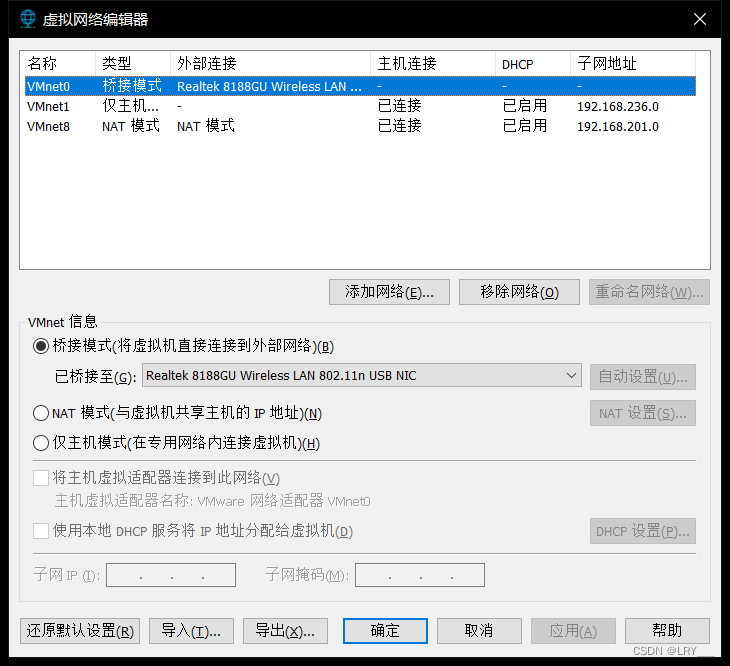Confirm with 确定 button
Viewport: 730px width, 666px height.
coord(385,631)
